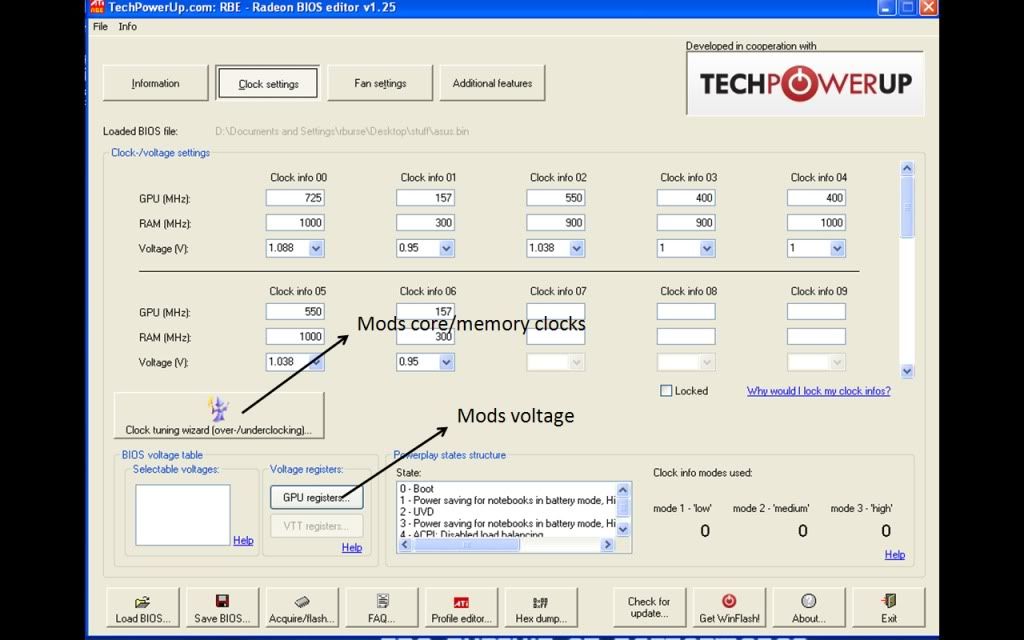Open Clock info 06 voltage dropdown
This screenshot has width=1024, height=640.
tap(447, 362)
